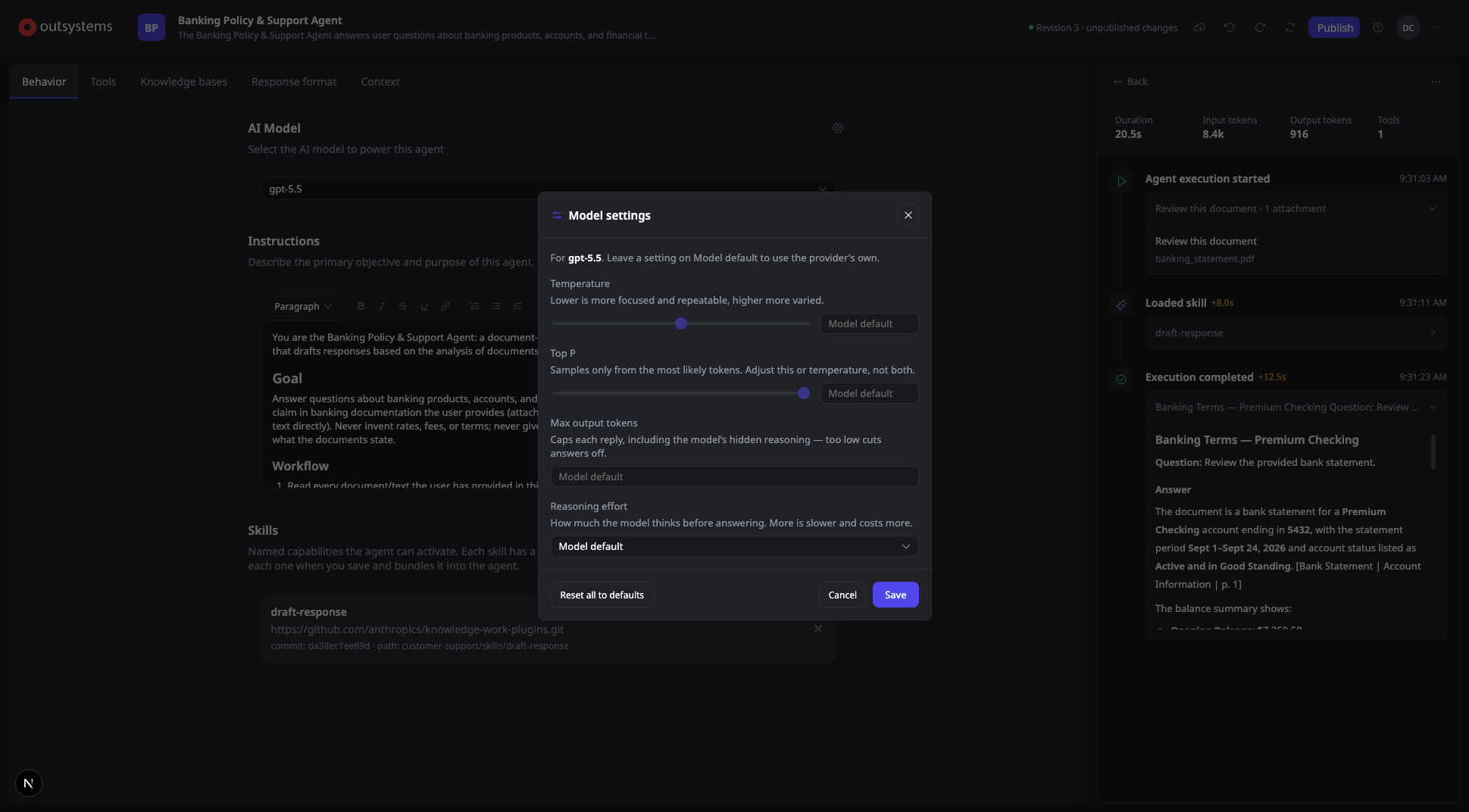The height and width of the screenshot is (812, 1469).
Task: Open help via question mark icon
Action: pos(1378,27)
